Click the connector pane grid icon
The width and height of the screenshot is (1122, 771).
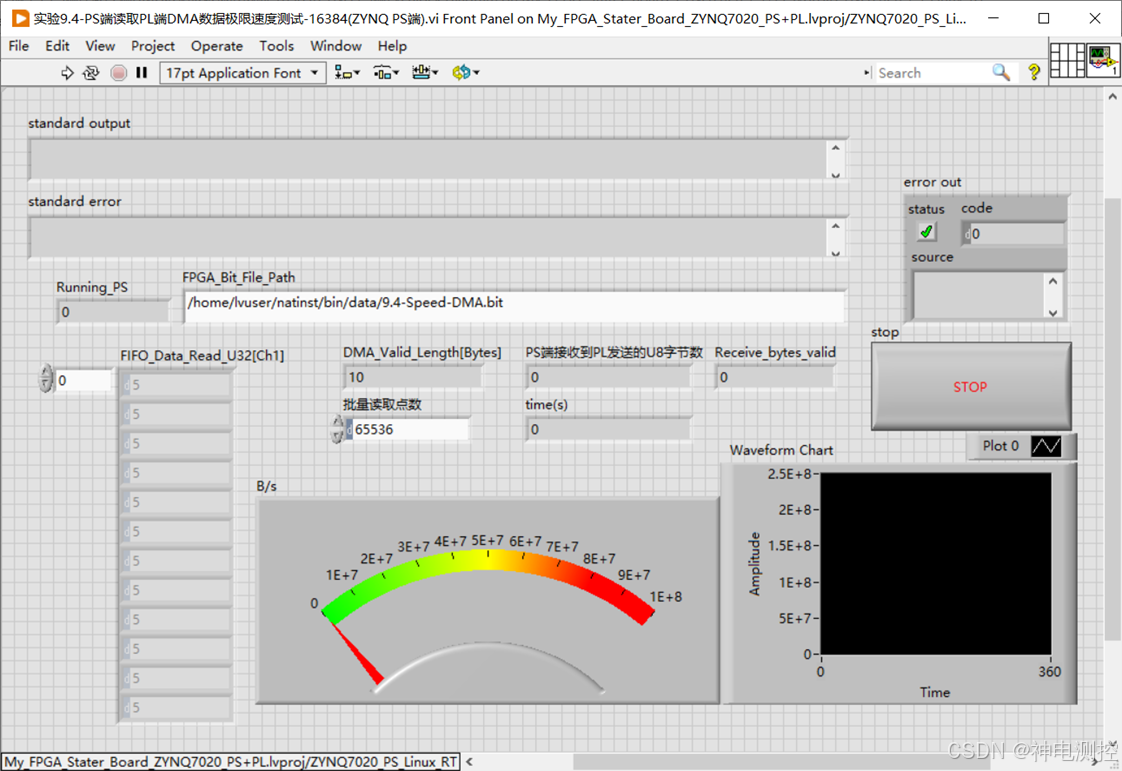click(1067, 60)
